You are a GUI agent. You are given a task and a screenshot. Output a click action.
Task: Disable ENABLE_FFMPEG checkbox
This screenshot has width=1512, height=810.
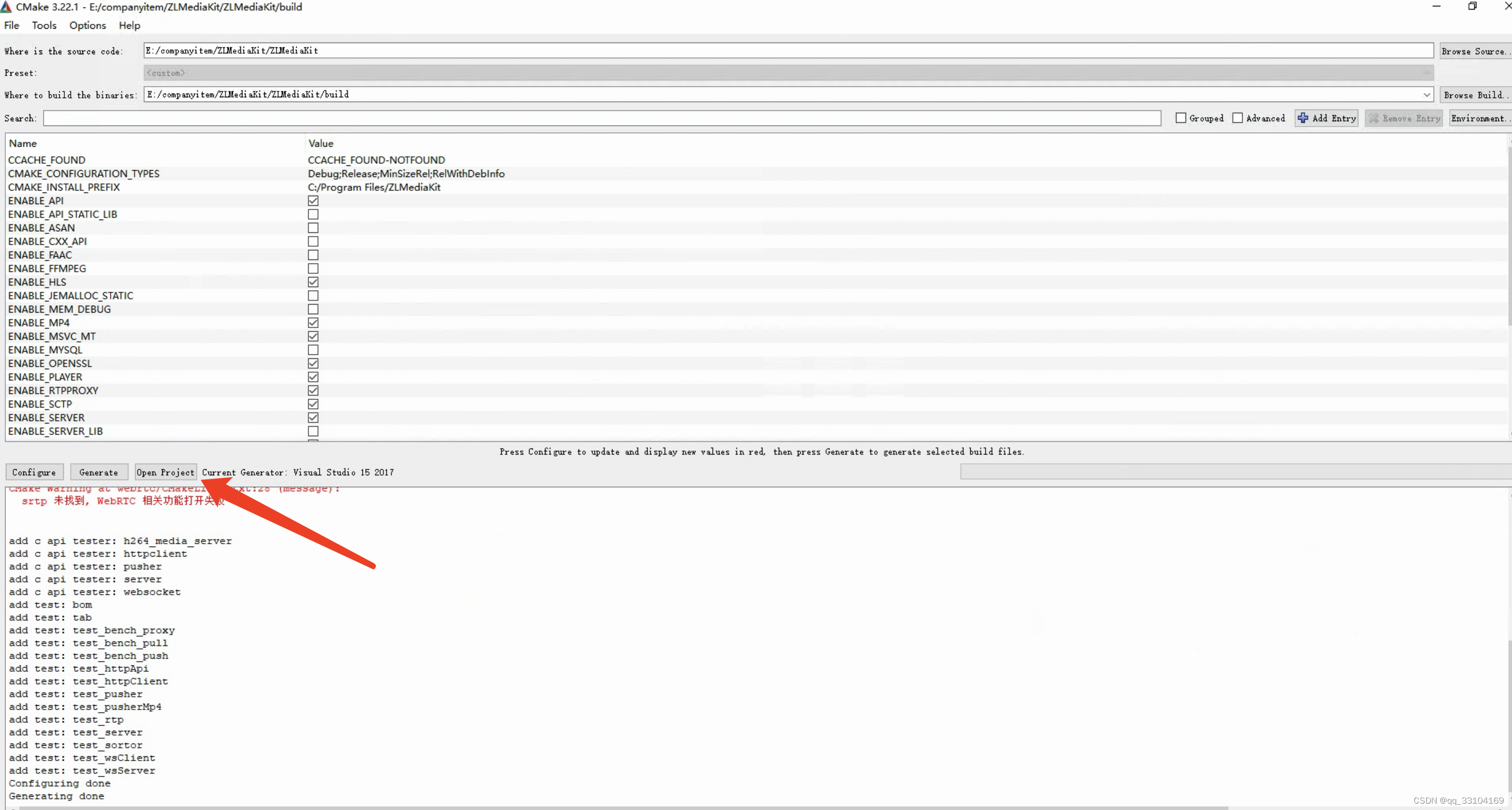[x=313, y=268]
